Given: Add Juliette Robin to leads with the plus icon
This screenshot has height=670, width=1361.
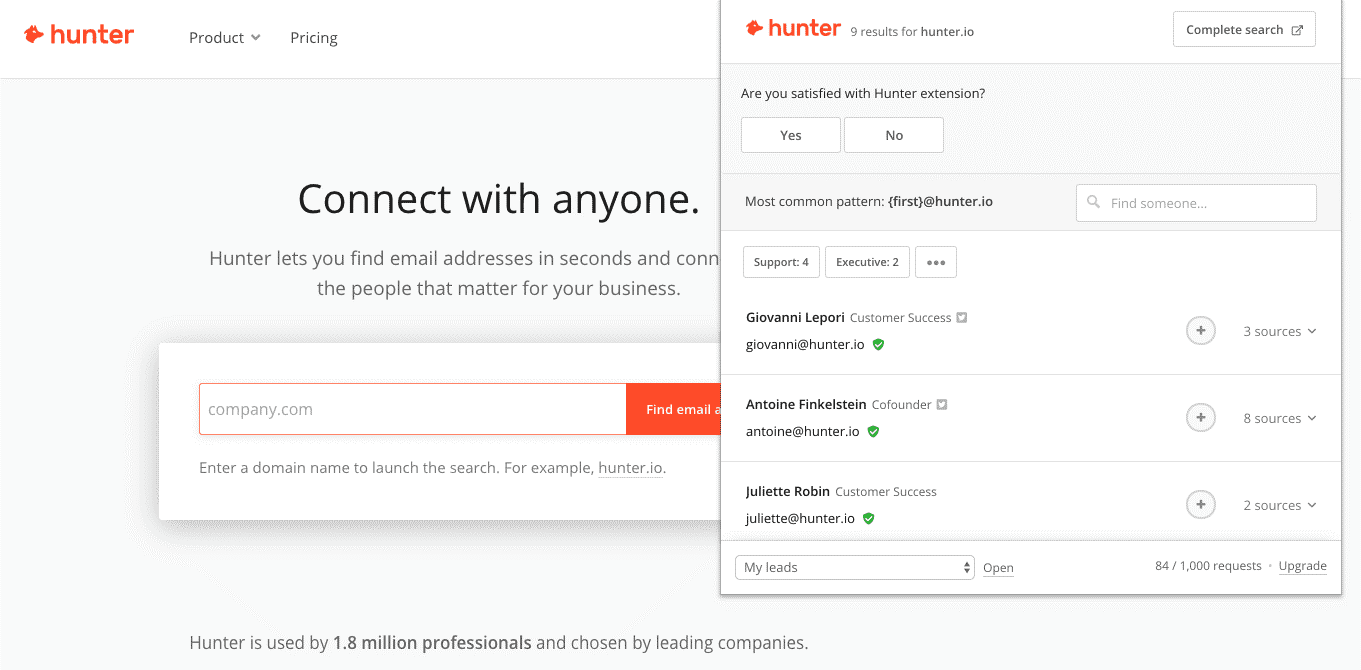Looking at the screenshot, I should pyautogui.click(x=1201, y=505).
